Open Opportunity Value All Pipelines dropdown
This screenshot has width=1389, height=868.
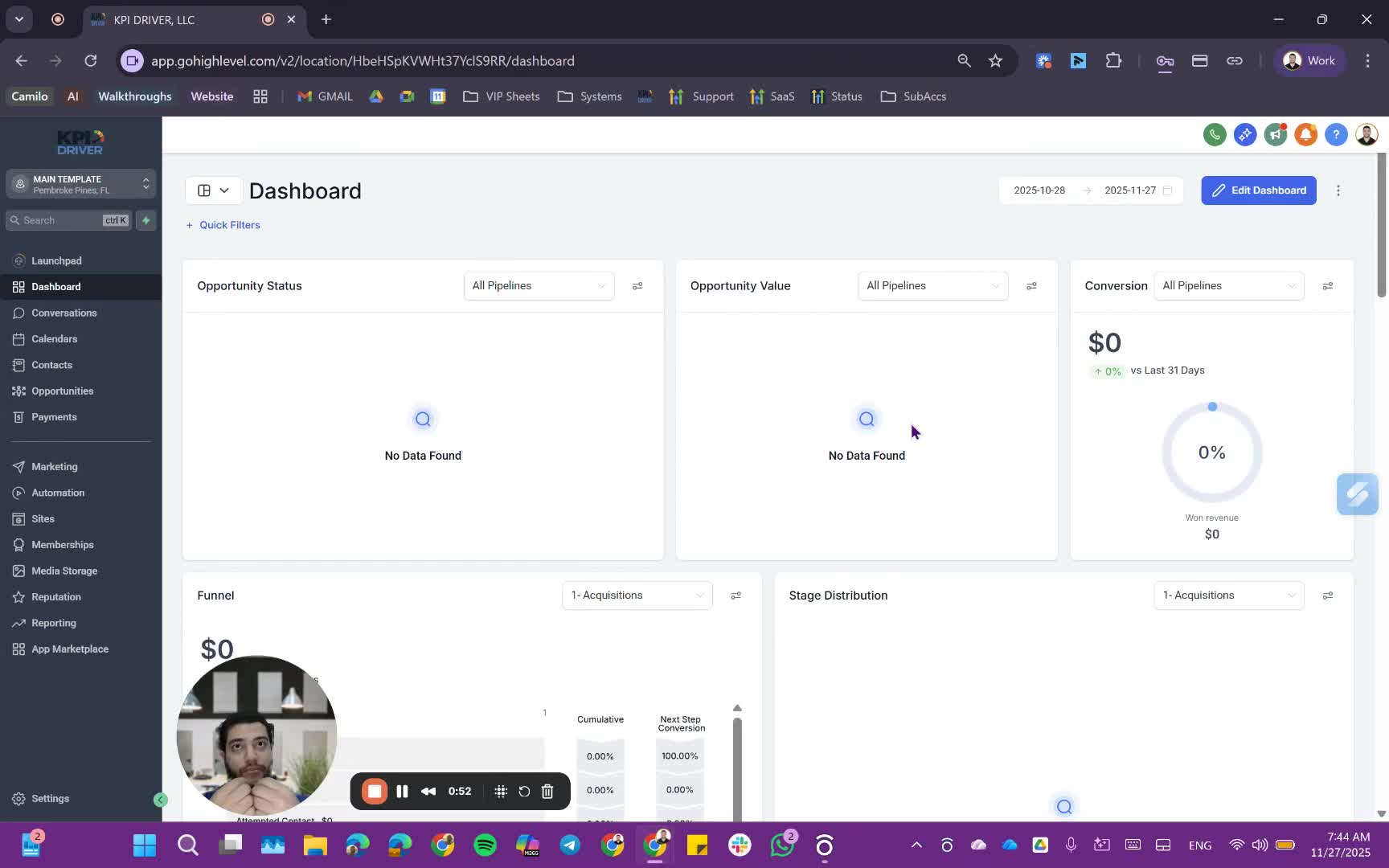pyautogui.click(x=932, y=286)
